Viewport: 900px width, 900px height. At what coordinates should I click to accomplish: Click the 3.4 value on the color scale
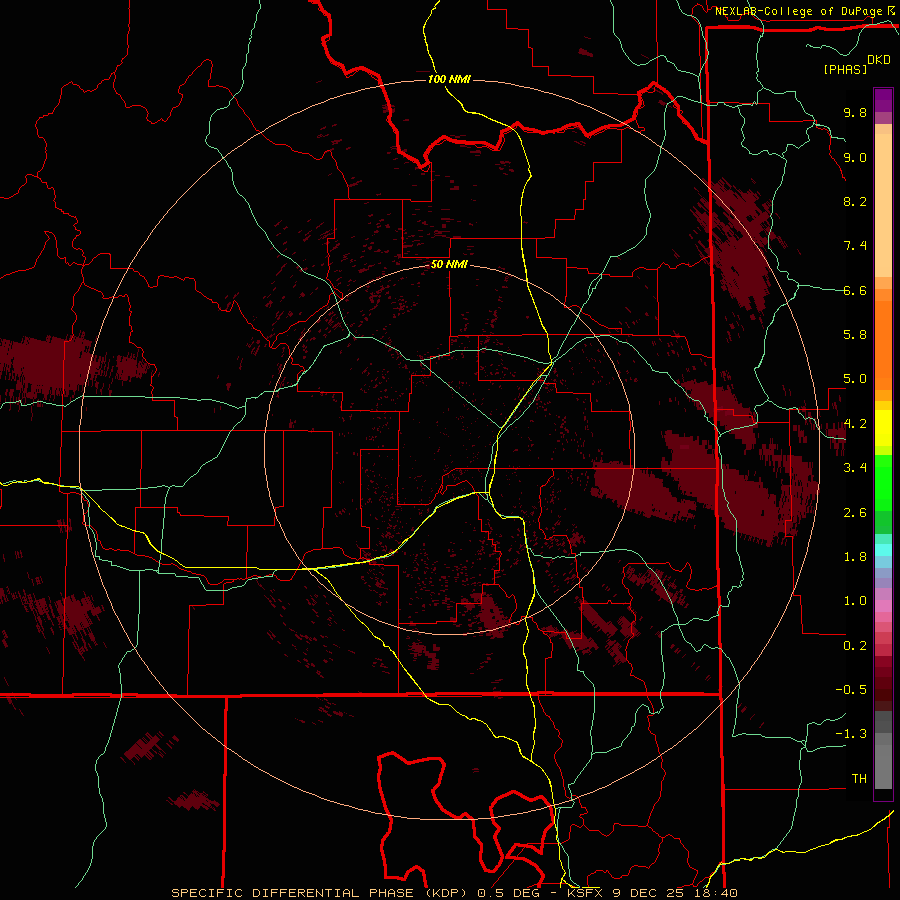tap(855, 468)
